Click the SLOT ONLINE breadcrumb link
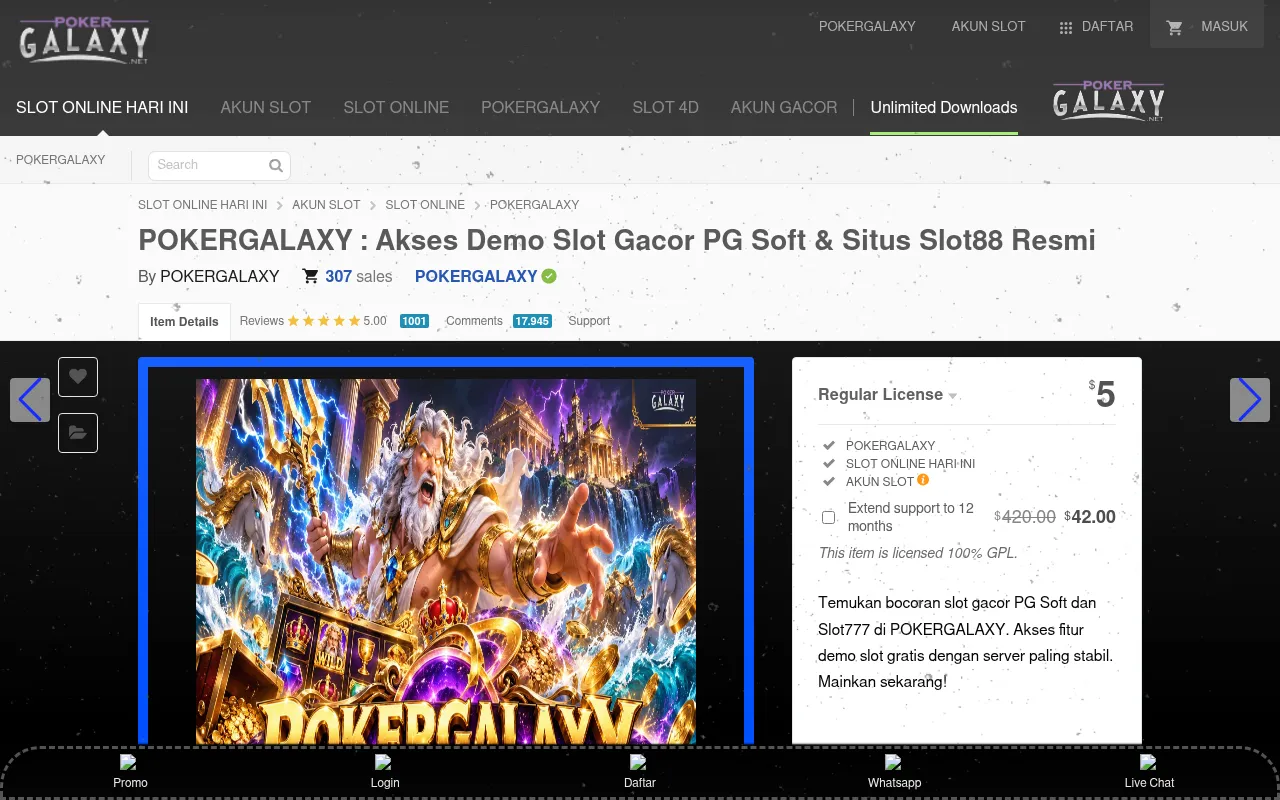 tap(425, 204)
